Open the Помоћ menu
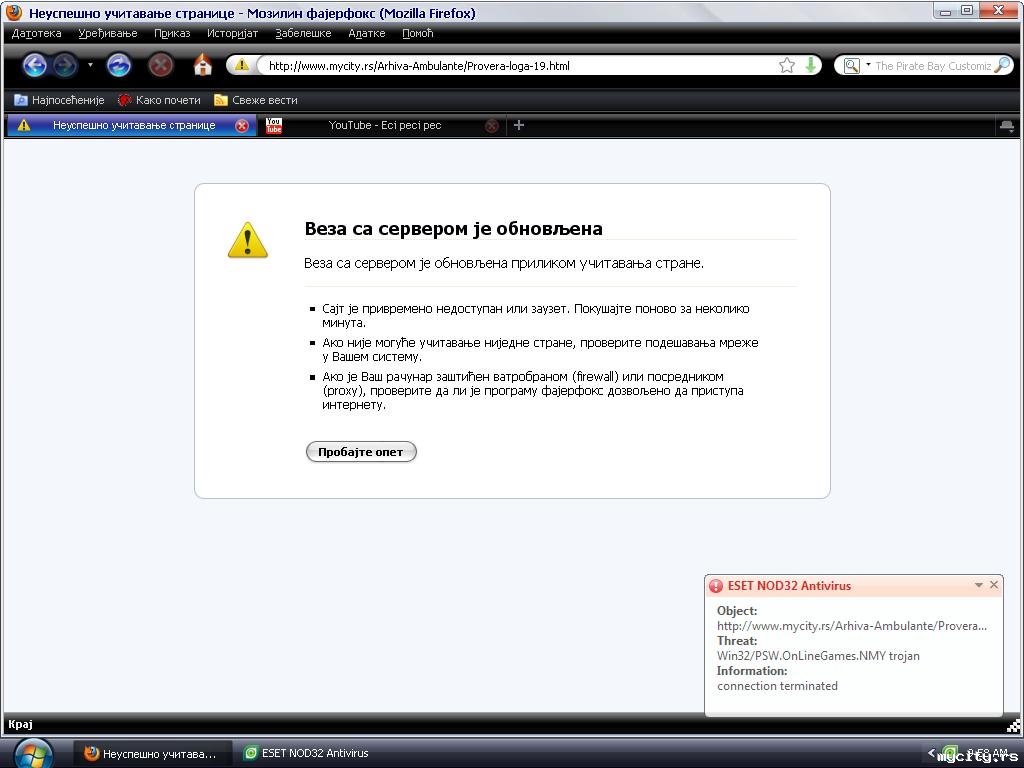The image size is (1024, 768). pos(417,33)
